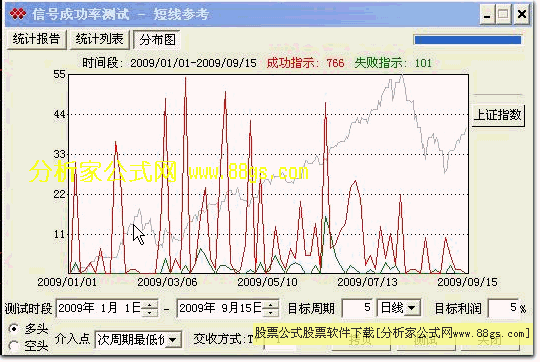Click the 2009/05/10 axis label
Viewport: 540px width, 362px height.
(267, 282)
